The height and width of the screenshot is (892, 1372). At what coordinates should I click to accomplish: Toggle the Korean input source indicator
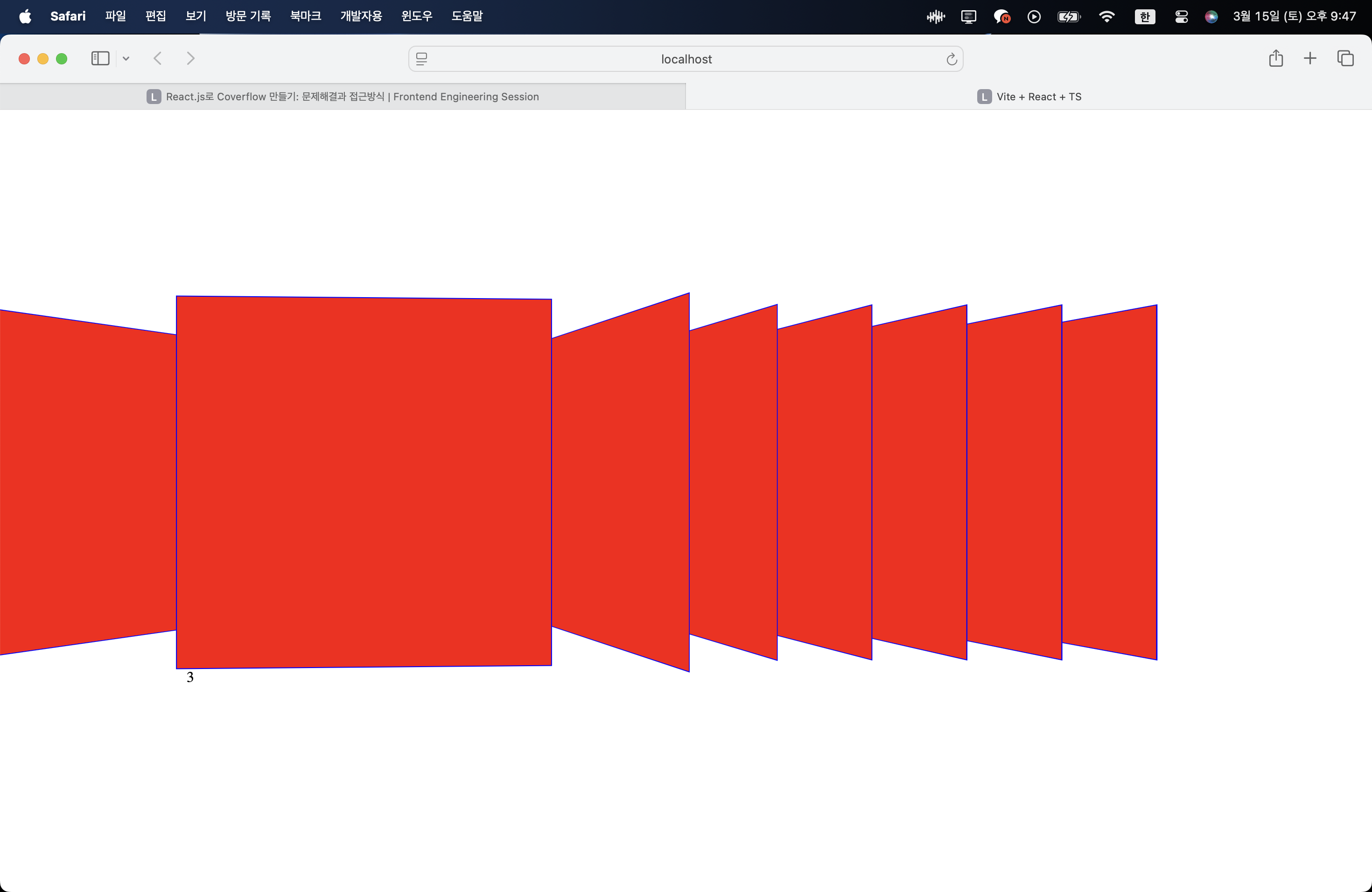click(1144, 17)
